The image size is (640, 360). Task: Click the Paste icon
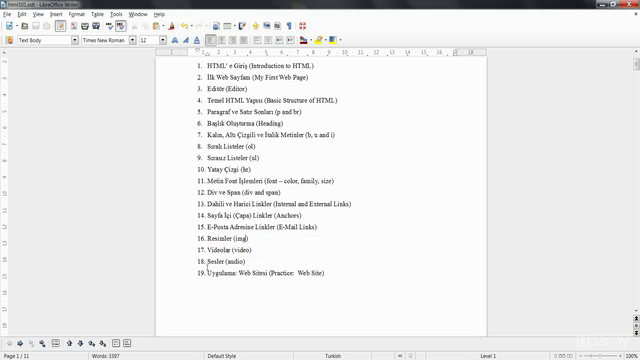tap(156, 26)
